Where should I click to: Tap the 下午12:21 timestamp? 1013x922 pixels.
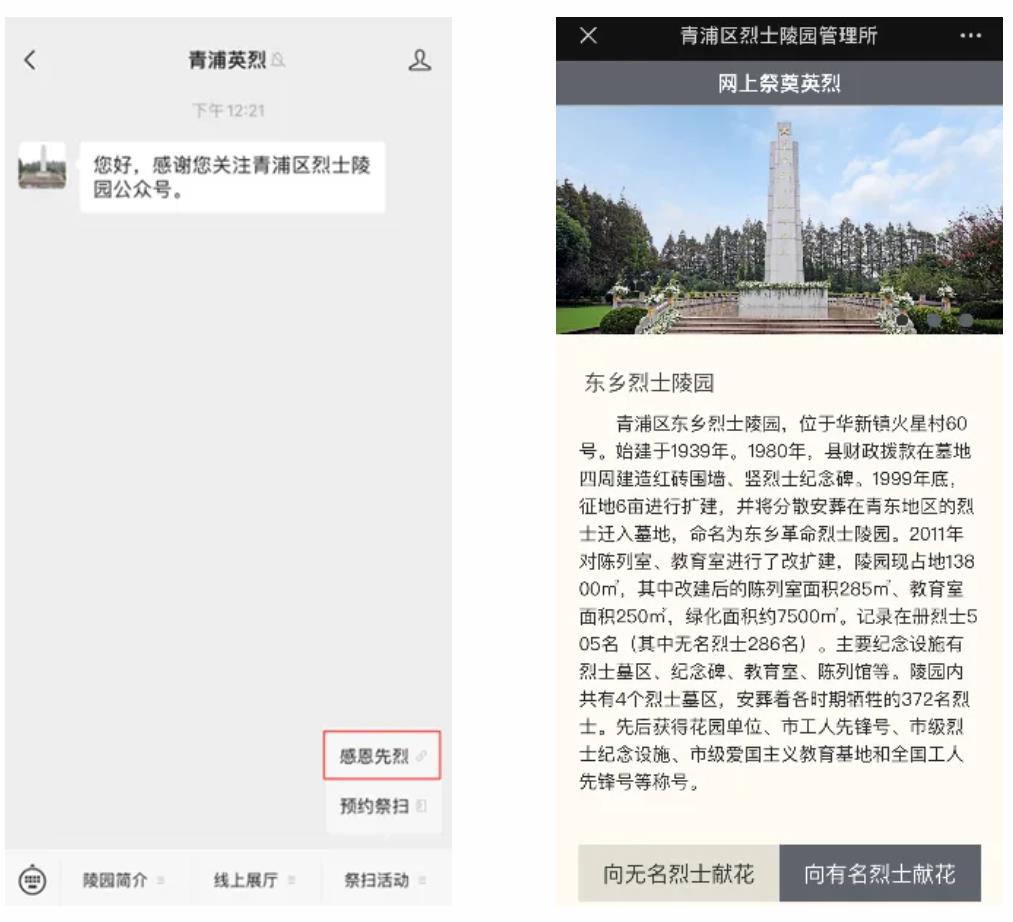click(x=229, y=110)
